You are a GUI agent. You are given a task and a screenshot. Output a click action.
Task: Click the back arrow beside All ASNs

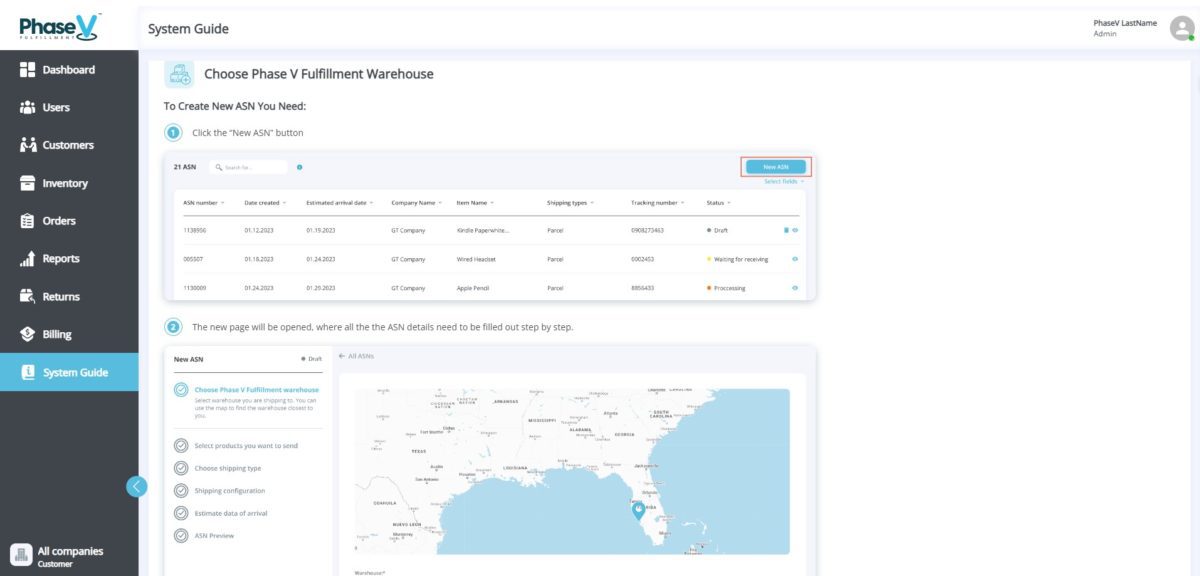pos(341,356)
